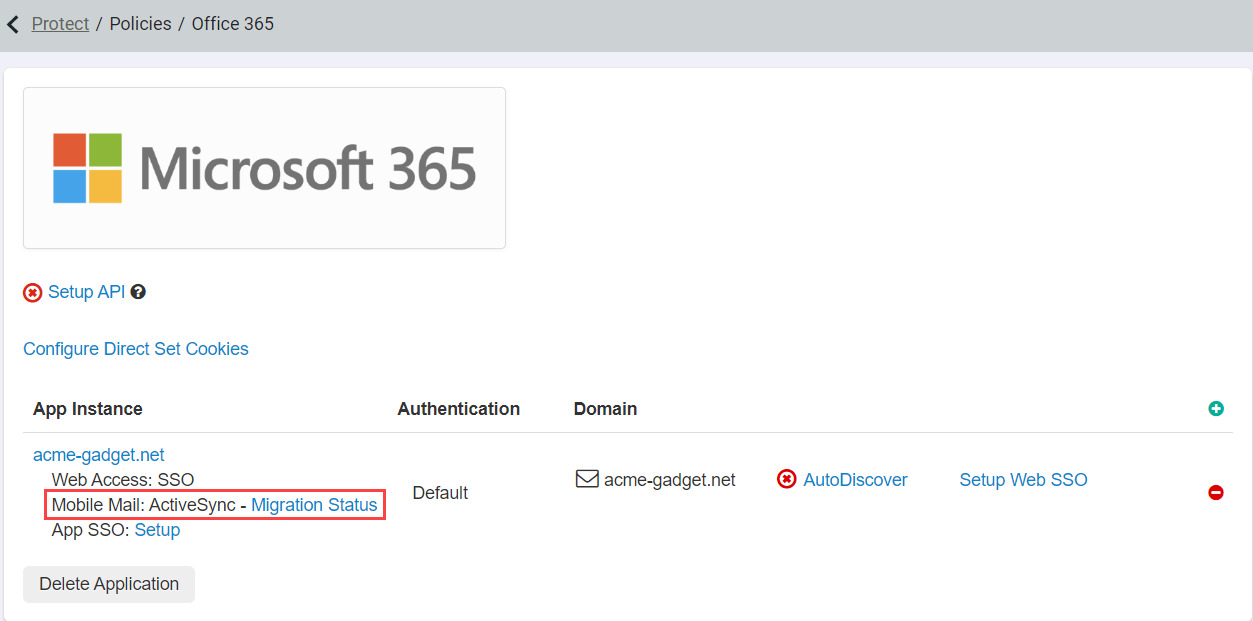
Task: Open the AutoDiscover link
Action: pos(856,480)
